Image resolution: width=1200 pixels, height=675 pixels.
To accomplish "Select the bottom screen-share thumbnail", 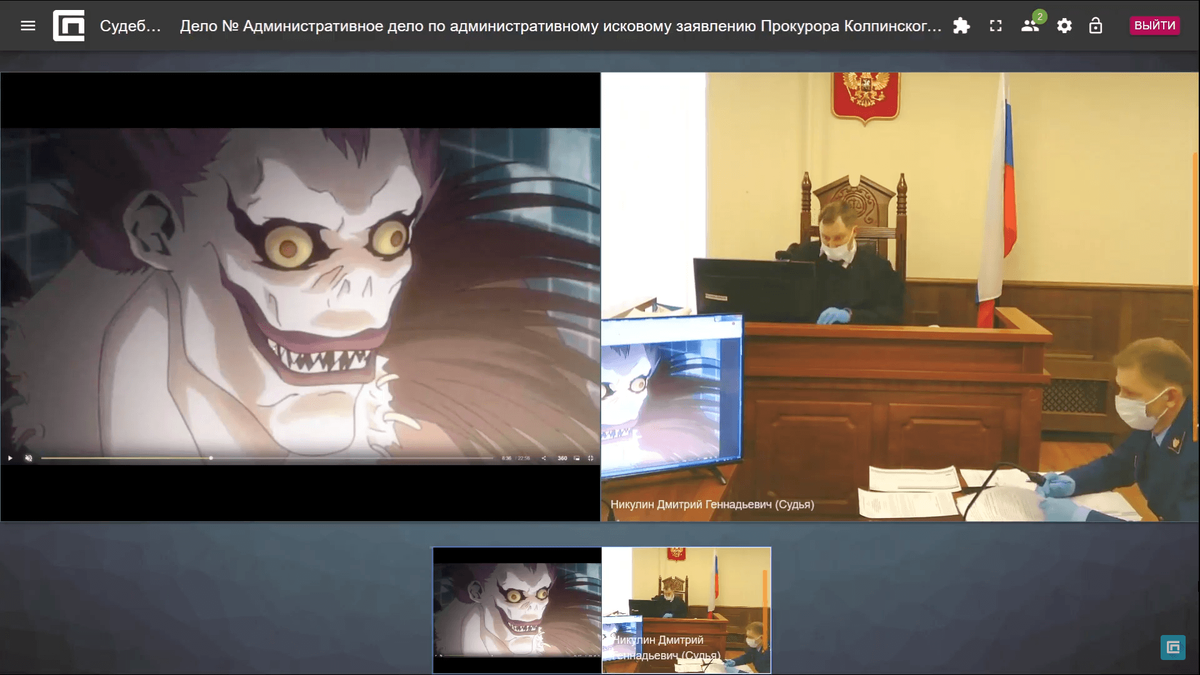I will click(517, 610).
